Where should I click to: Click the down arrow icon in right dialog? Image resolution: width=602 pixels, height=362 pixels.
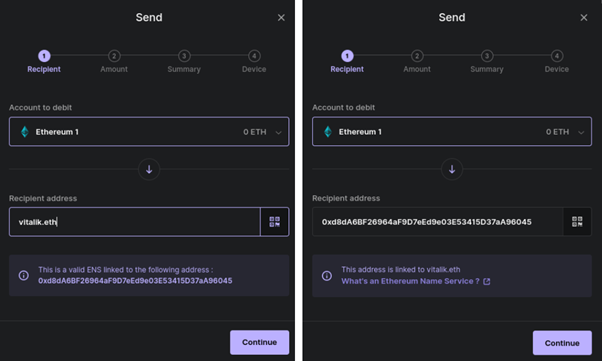click(452, 169)
